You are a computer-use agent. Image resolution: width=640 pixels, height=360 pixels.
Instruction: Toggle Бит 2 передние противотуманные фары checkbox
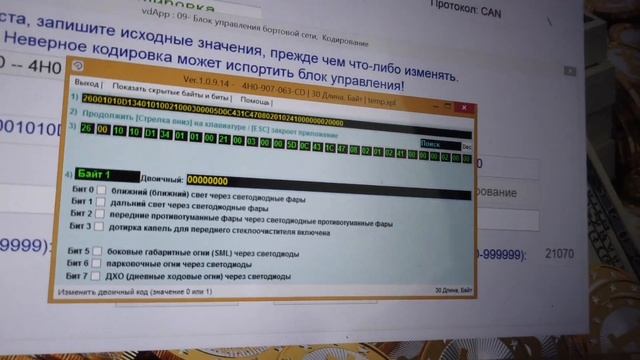(100, 214)
